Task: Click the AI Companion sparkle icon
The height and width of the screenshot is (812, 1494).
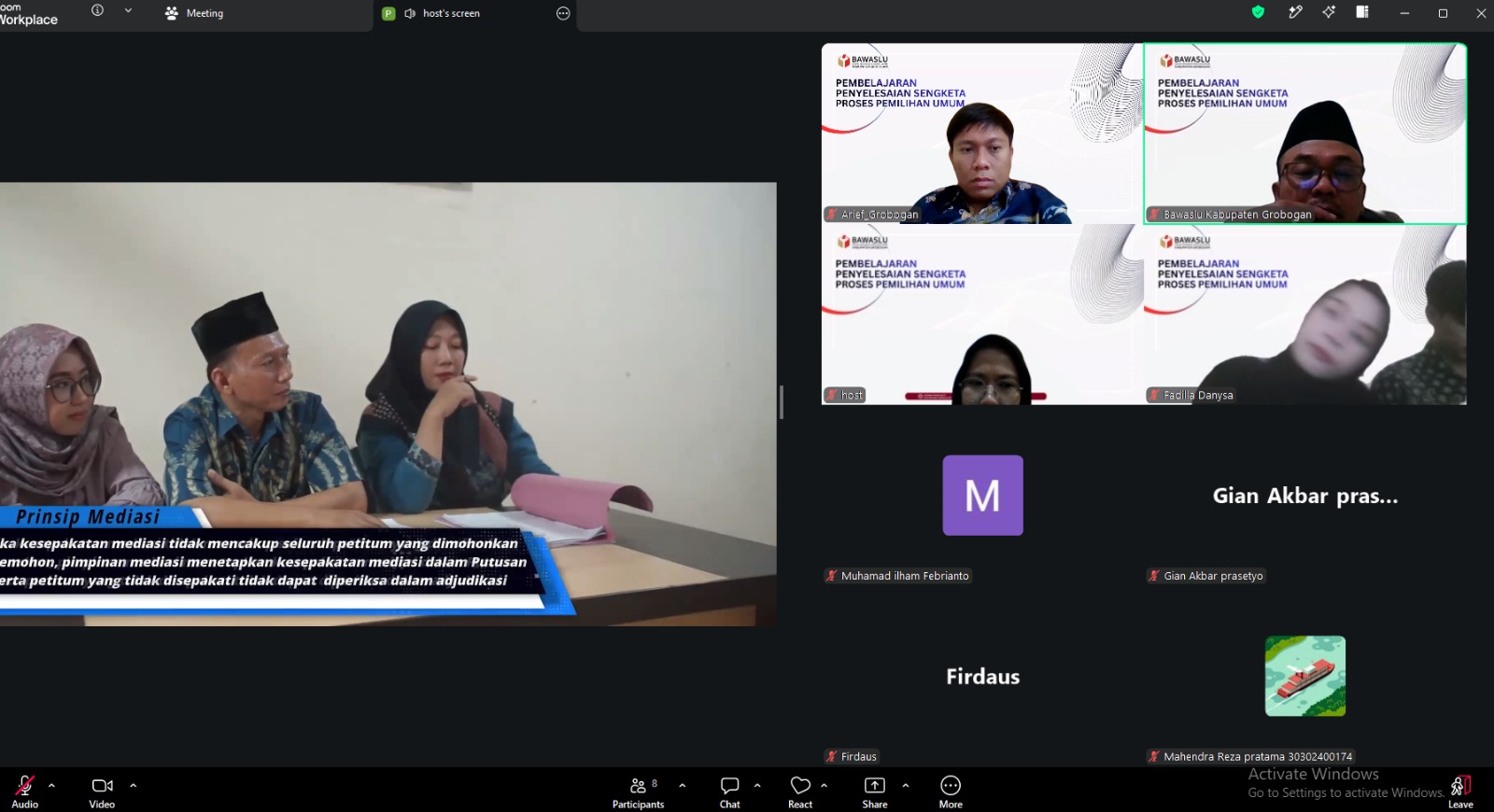Action: 1329,12
